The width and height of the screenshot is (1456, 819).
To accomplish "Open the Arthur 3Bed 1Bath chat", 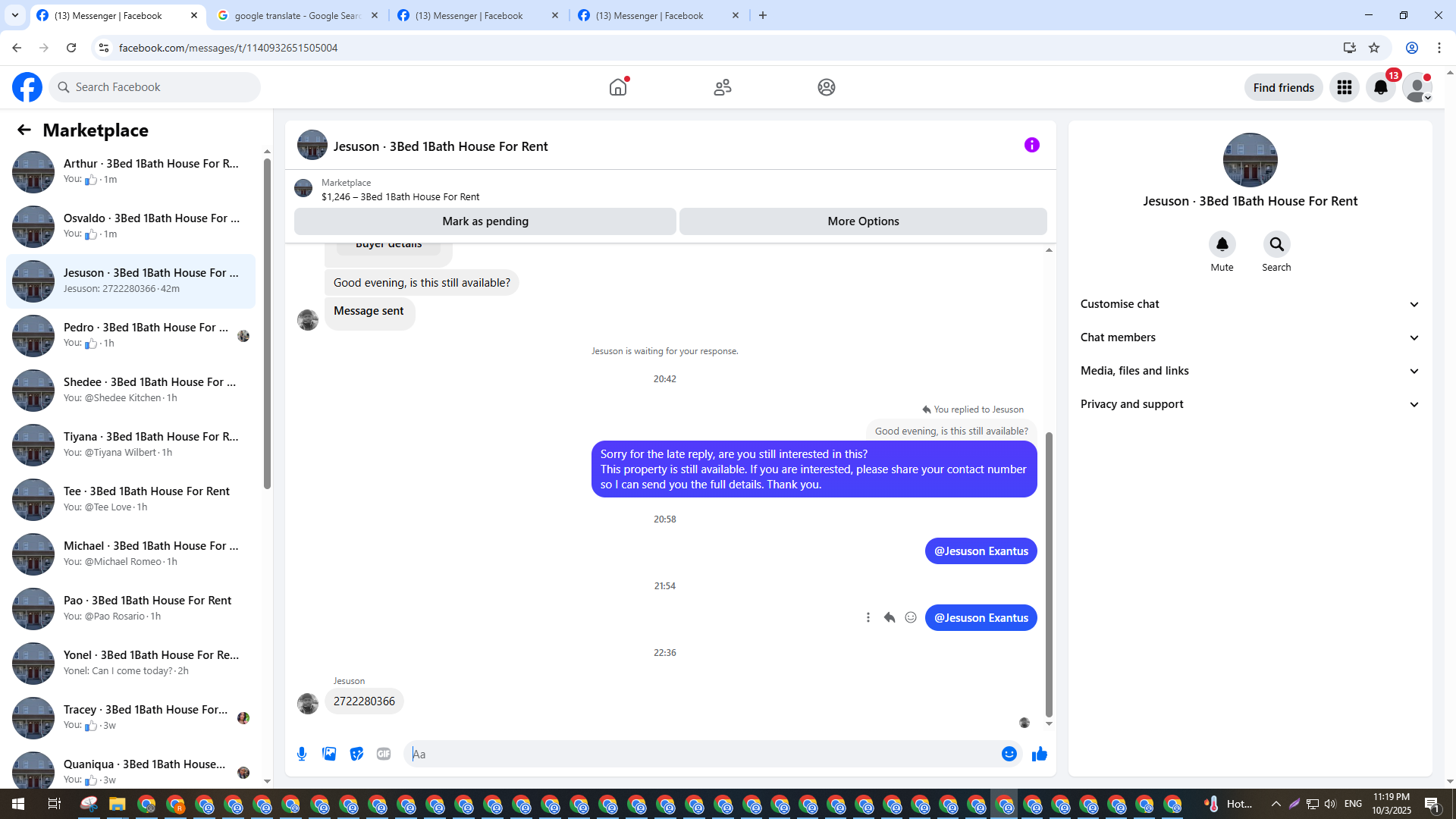I will (x=130, y=172).
